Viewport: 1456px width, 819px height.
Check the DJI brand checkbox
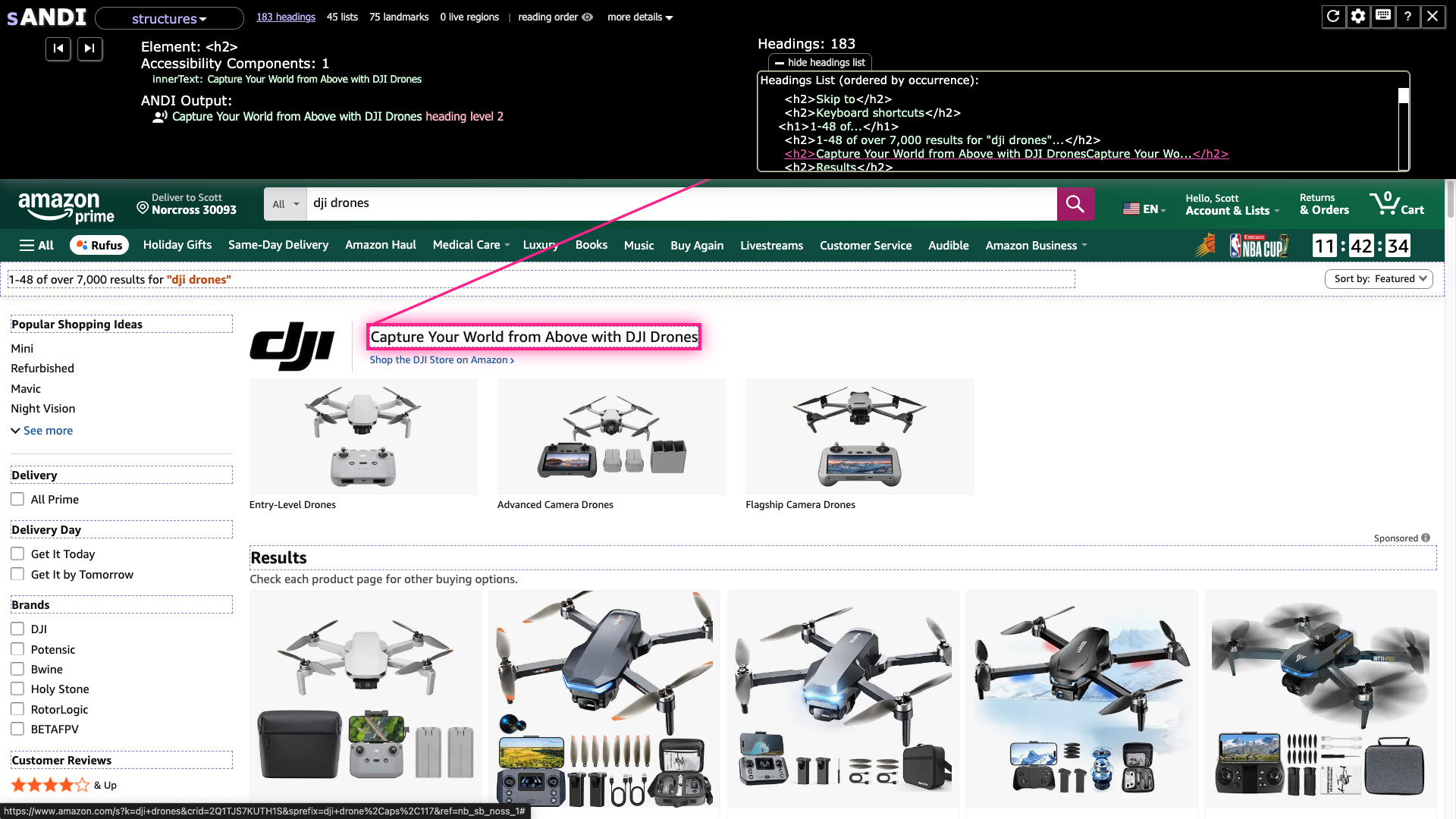pos(17,629)
